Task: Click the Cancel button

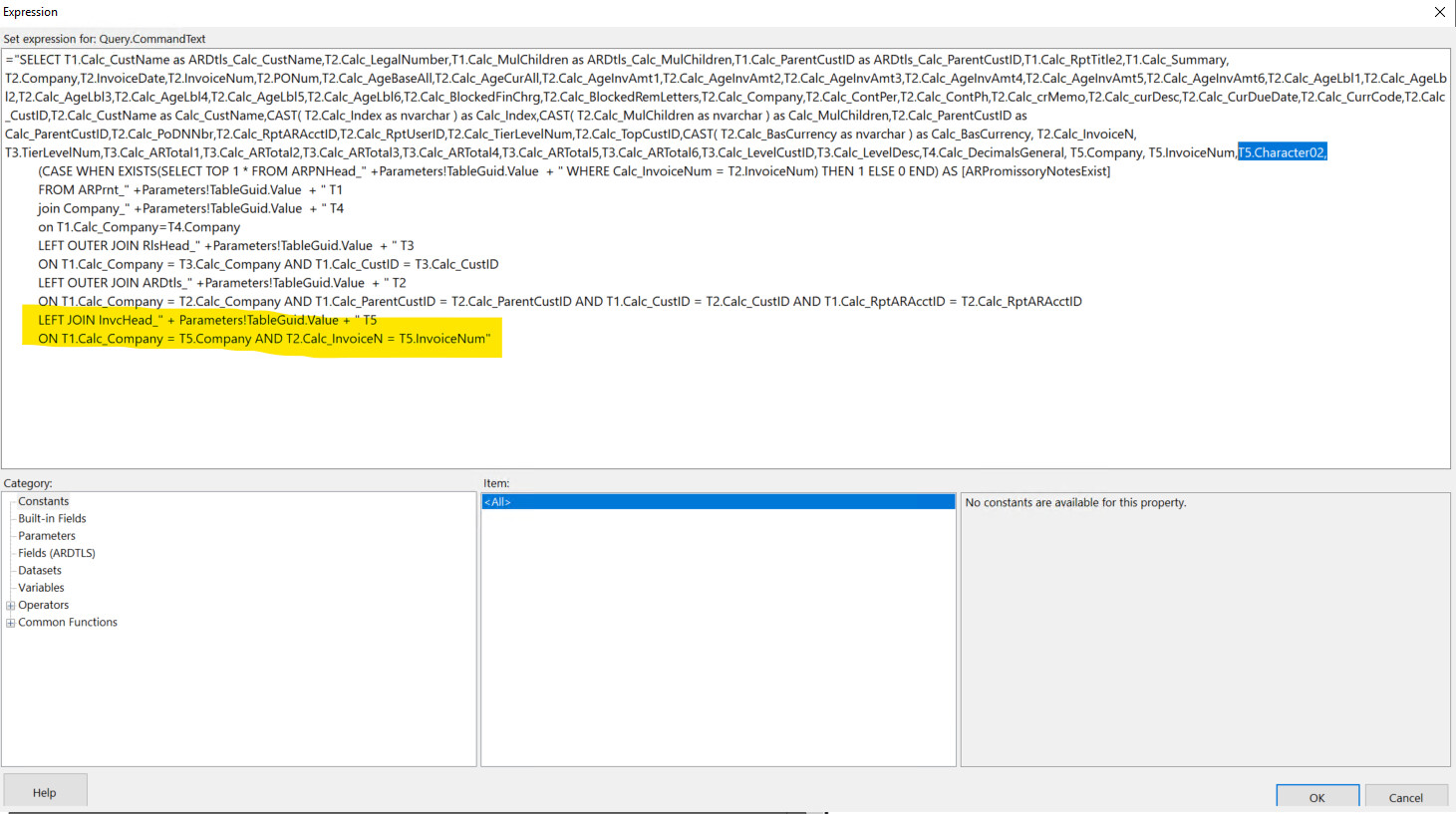Action: 1406,797
